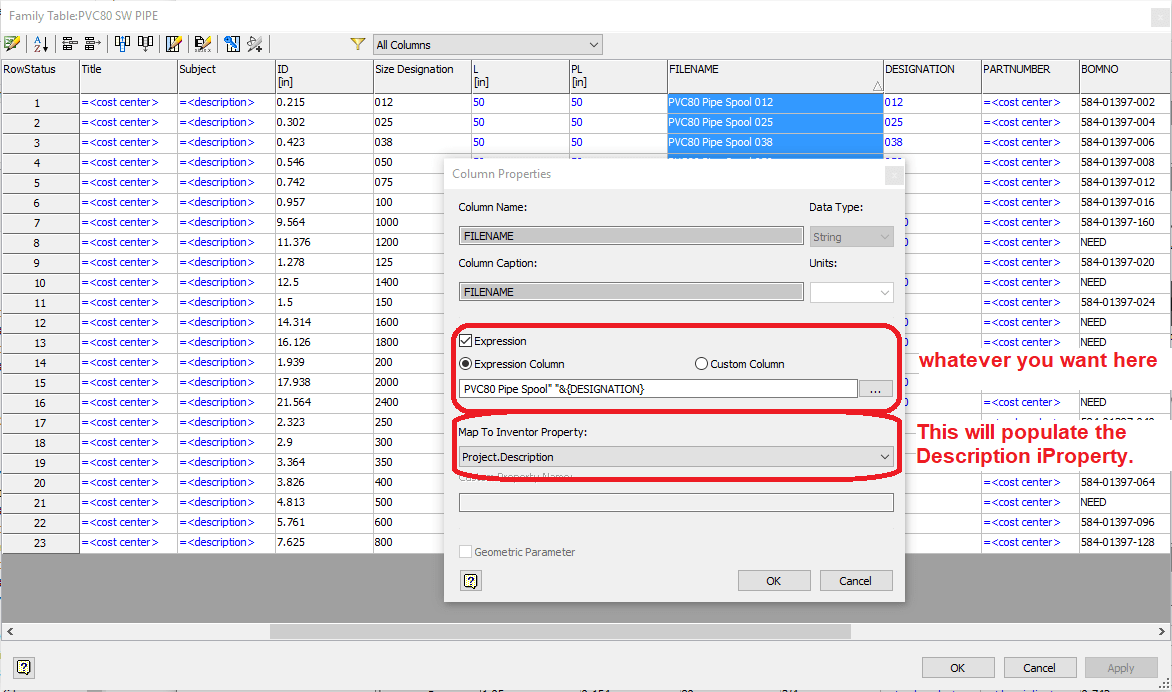Open the column filter funnel tool
This screenshot has height=692, width=1172.
(x=357, y=44)
